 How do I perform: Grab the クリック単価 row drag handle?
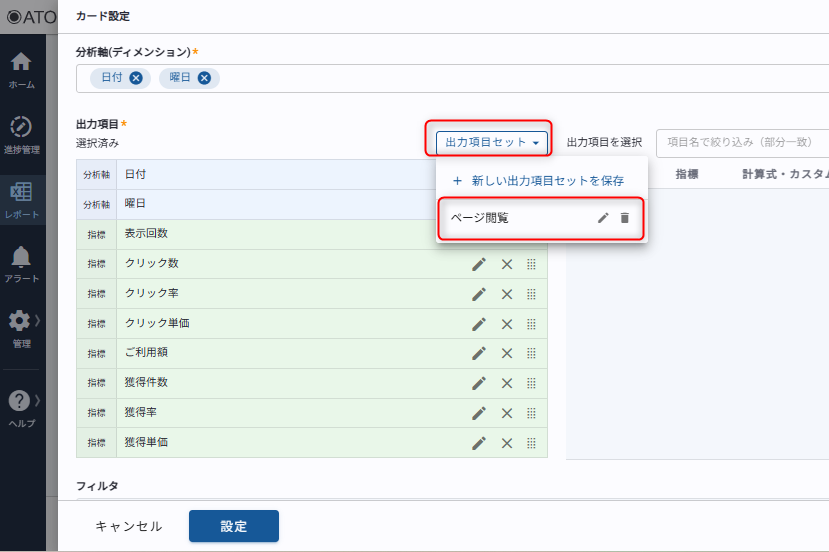[x=531, y=324]
